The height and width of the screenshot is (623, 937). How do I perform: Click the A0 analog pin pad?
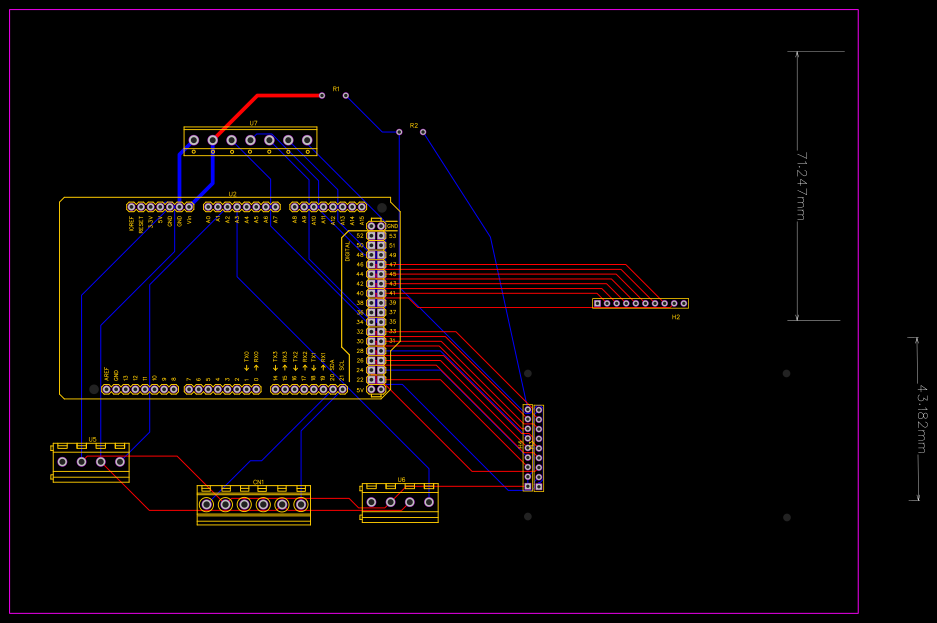pos(209,205)
